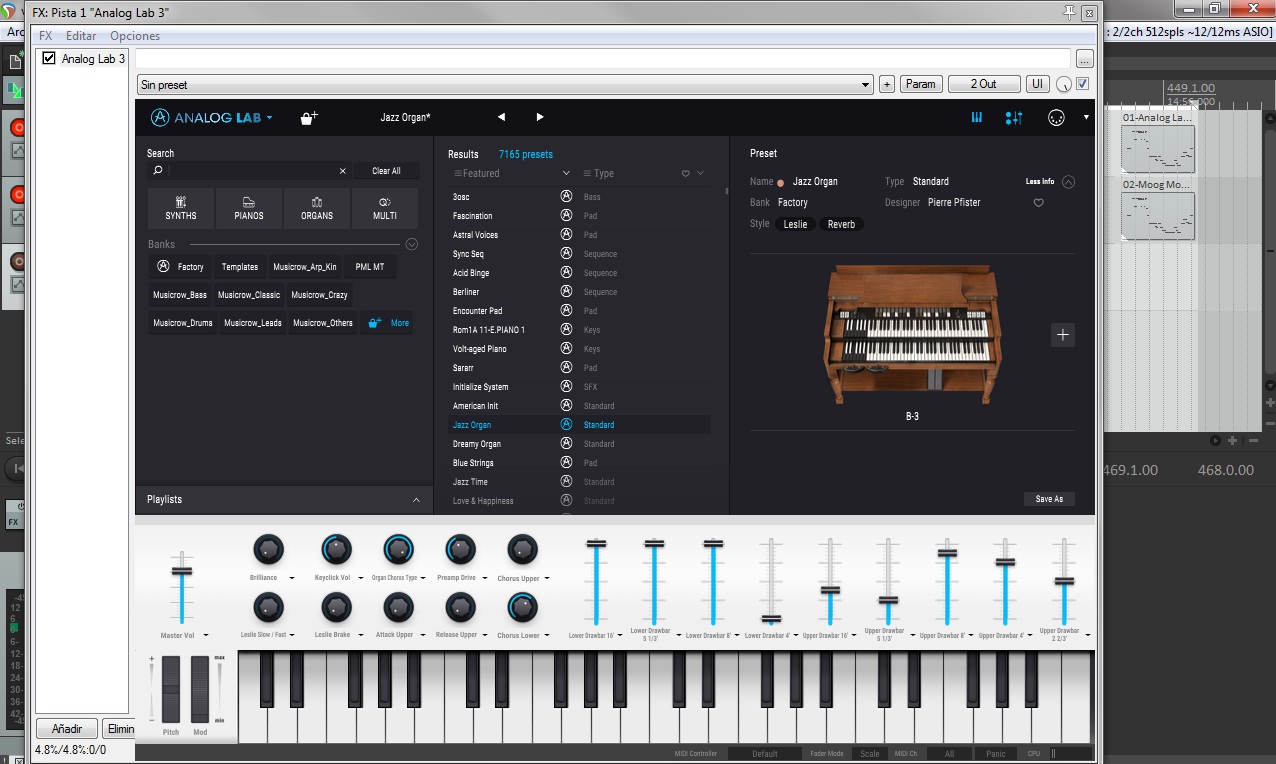Favorite Jazz Organ preset with heart icon
This screenshot has height=764, width=1276.
[x=1038, y=203]
